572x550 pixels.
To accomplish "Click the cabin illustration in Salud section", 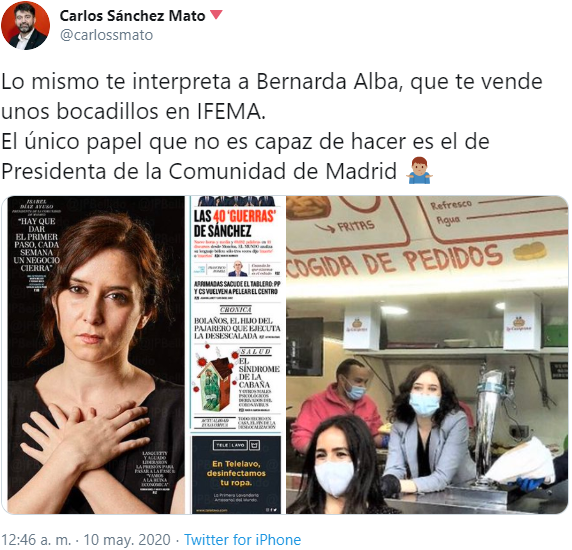I will [x=215, y=380].
